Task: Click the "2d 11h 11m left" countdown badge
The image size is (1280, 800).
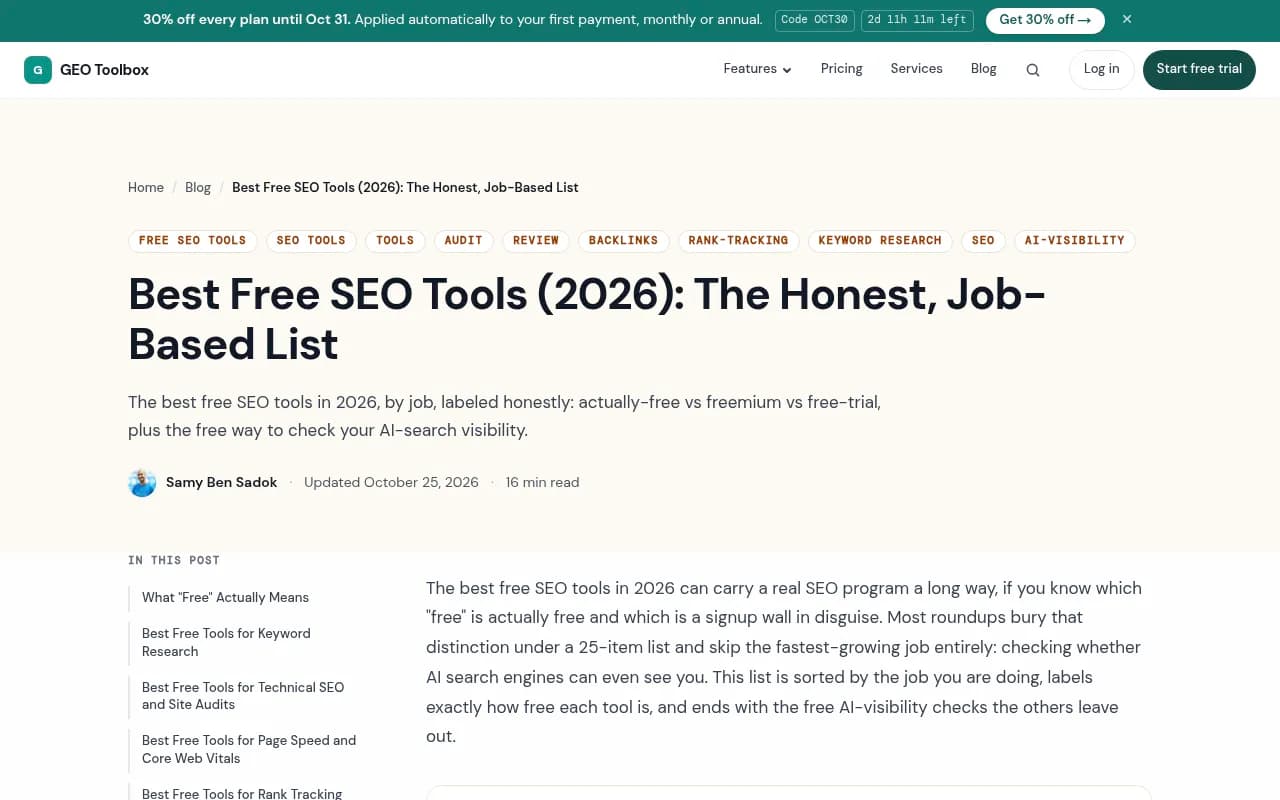Action: (917, 20)
